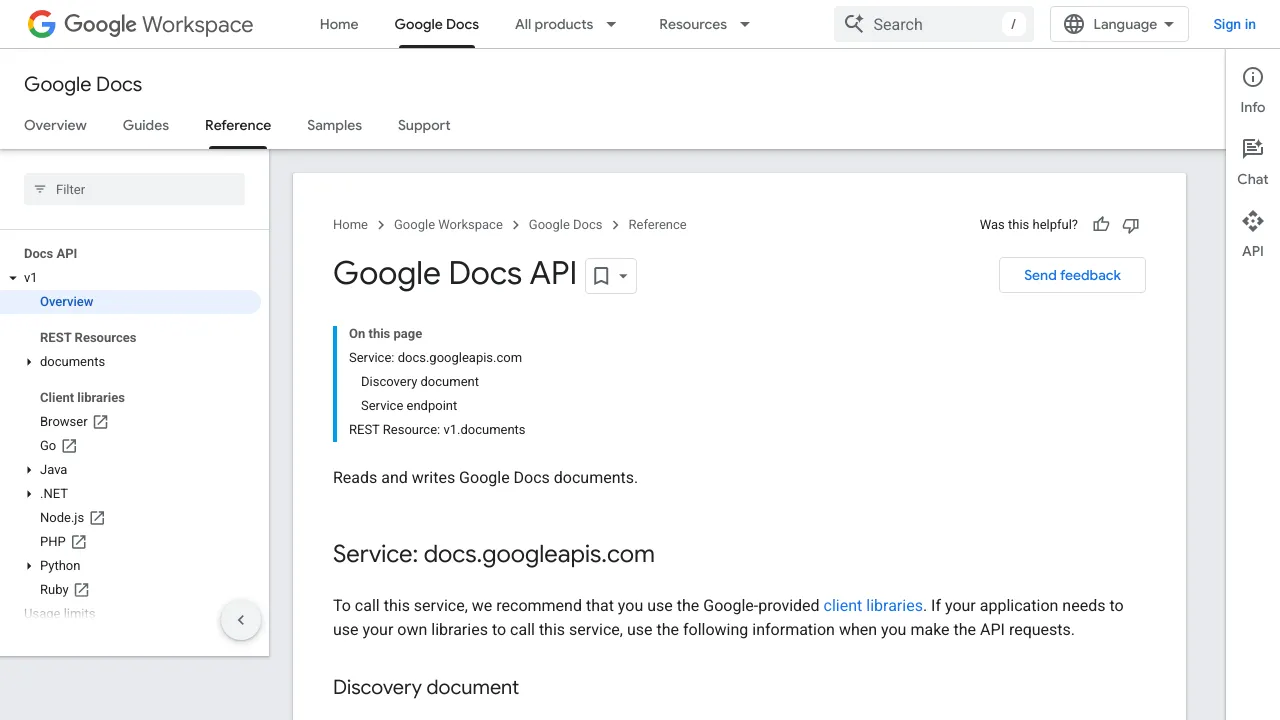This screenshot has width=1280, height=720.
Task: Click thumbs up helpful icon
Action: (x=1101, y=225)
